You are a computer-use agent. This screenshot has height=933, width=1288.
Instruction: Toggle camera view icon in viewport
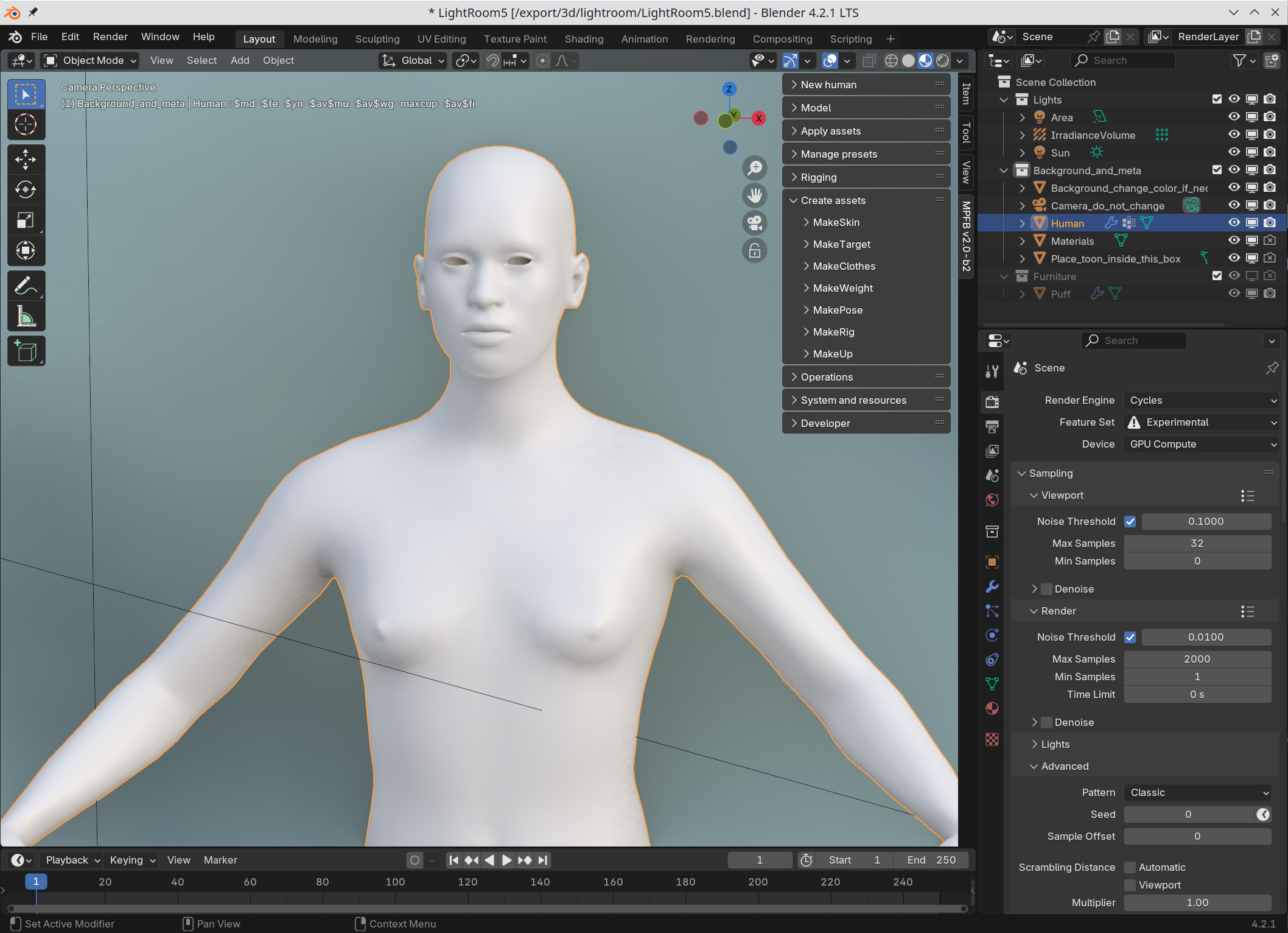pos(755,223)
